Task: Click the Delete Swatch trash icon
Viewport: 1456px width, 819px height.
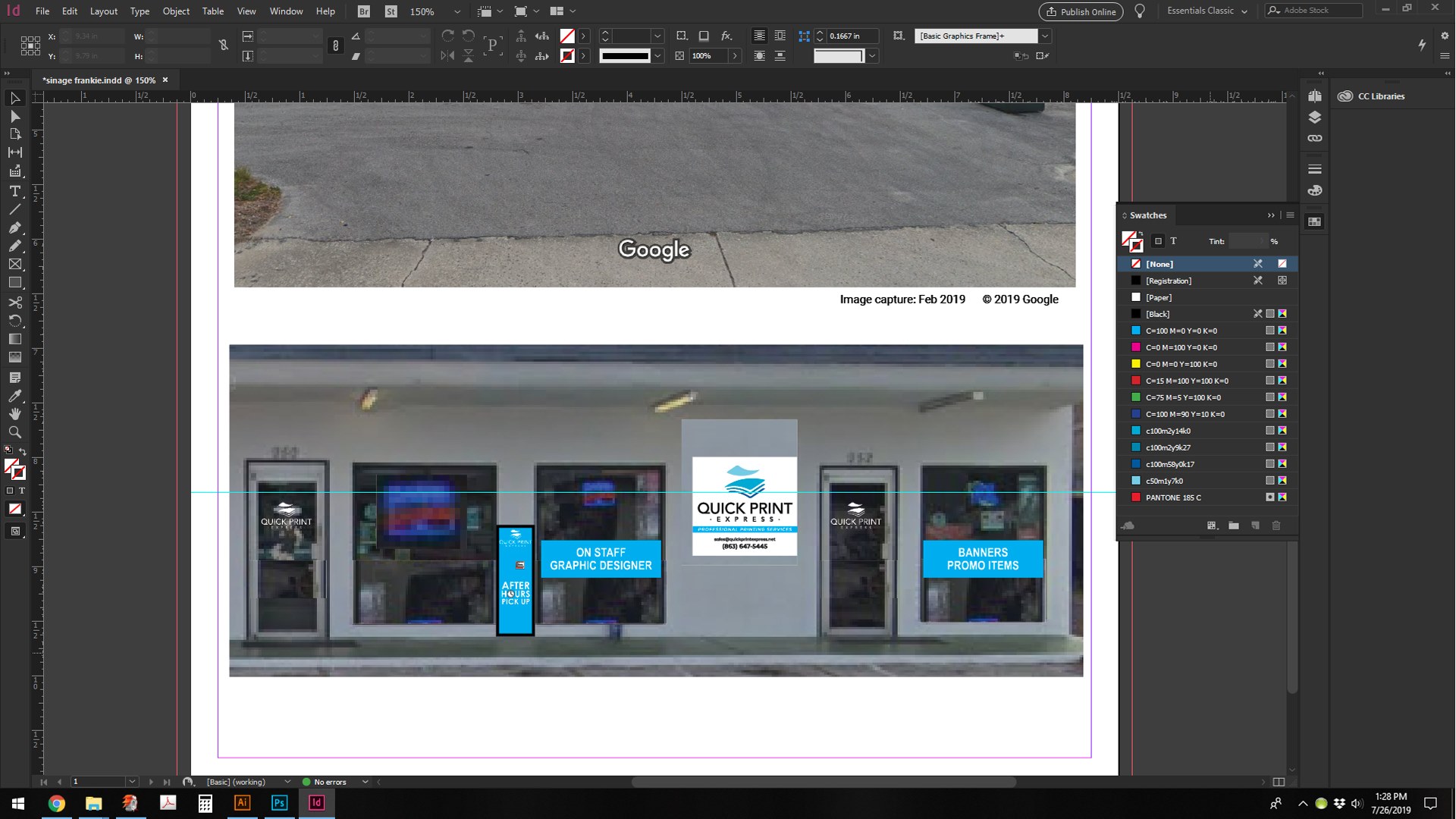Action: [x=1276, y=526]
